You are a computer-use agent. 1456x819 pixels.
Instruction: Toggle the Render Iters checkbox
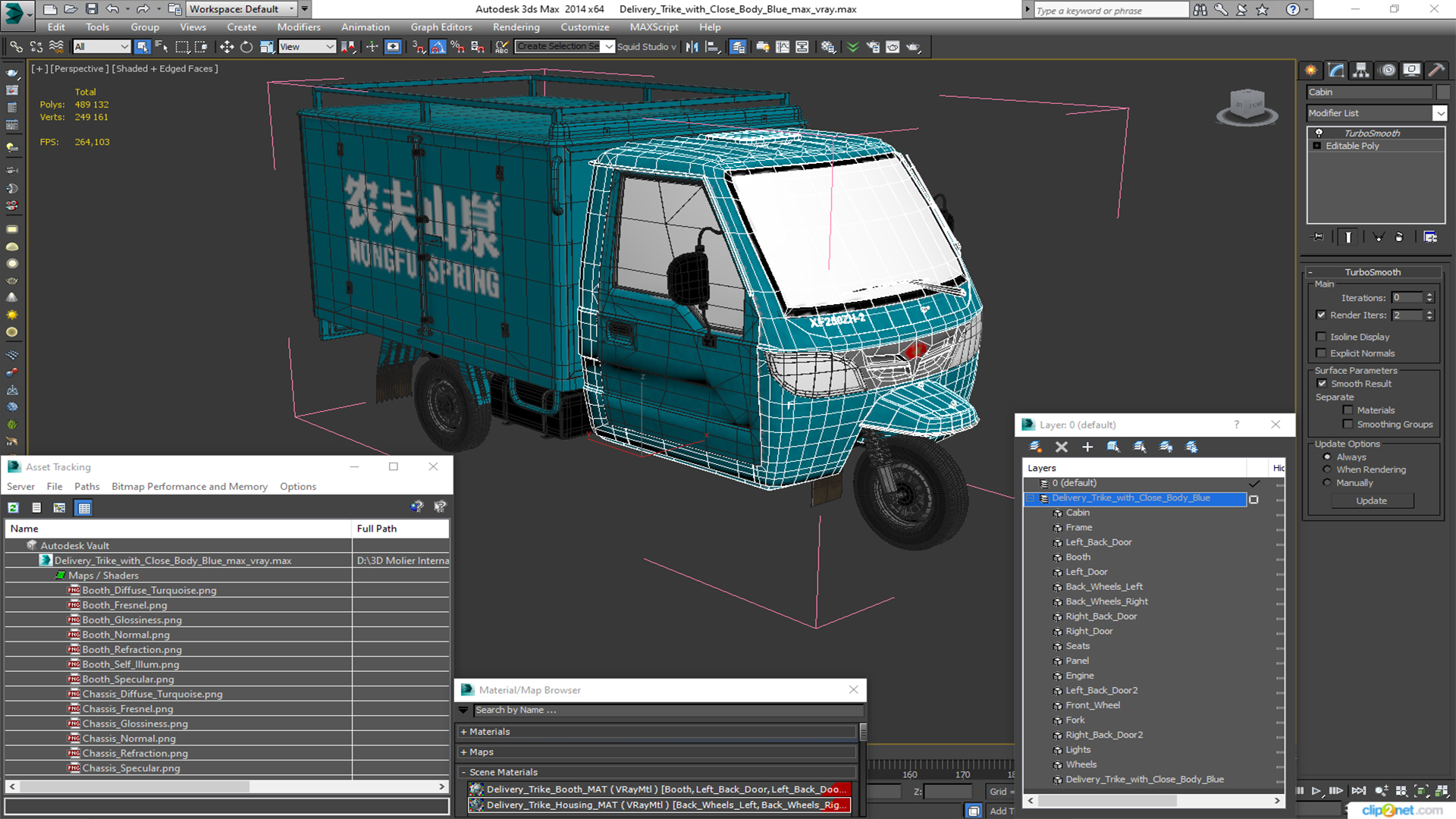pyautogui.click(x=1321, y=315)
